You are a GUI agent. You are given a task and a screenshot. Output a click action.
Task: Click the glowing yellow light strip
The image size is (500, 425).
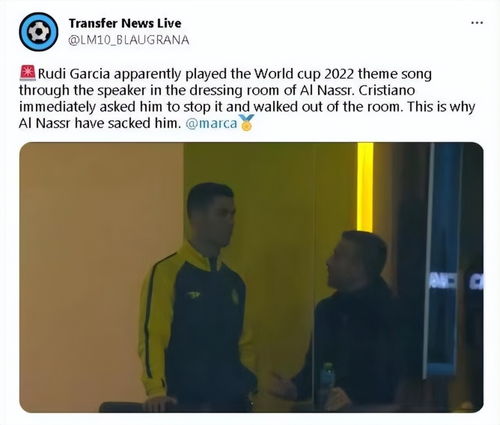tap(365, 187)
